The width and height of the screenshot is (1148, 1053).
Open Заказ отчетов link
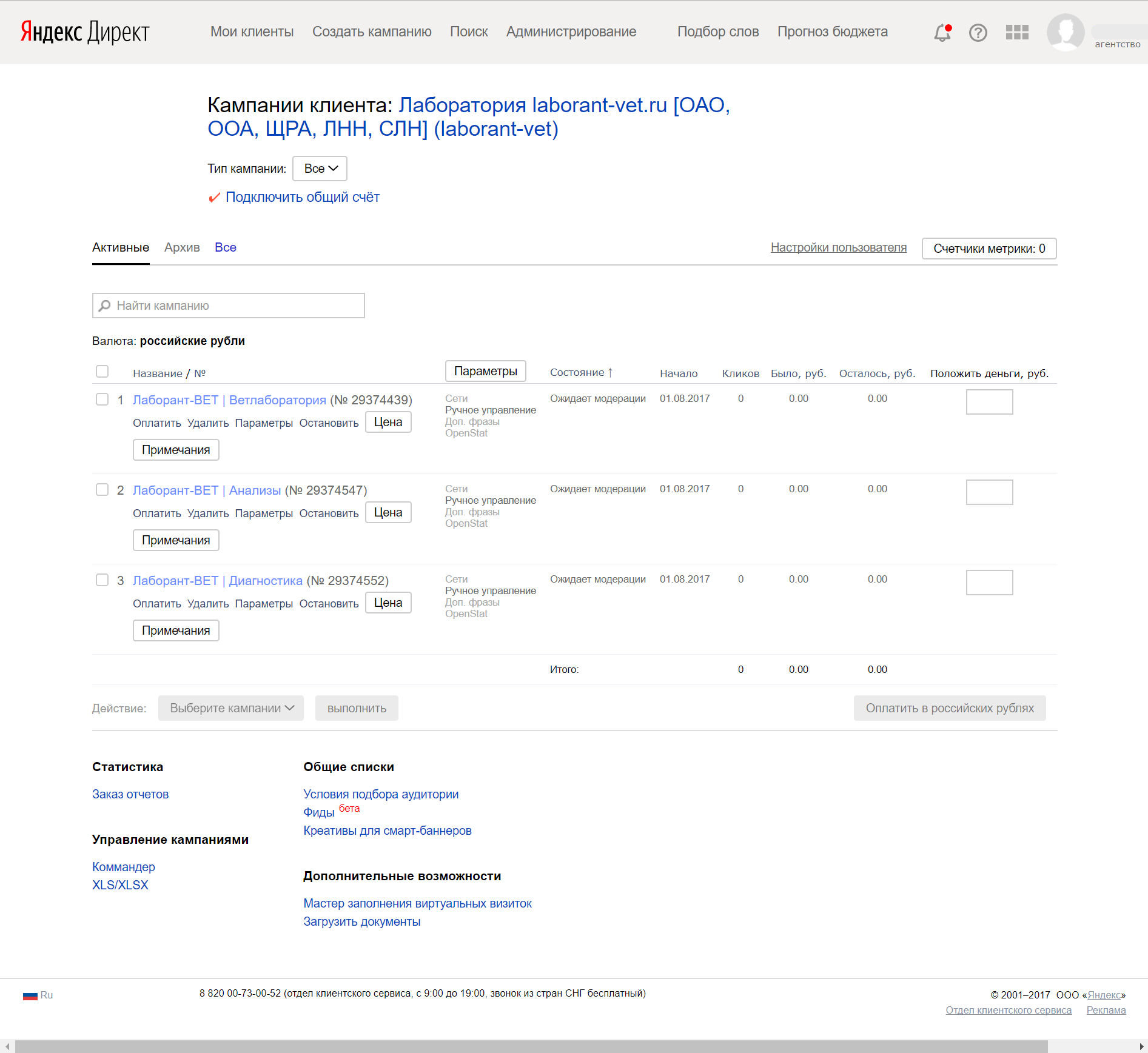[130, 794]
